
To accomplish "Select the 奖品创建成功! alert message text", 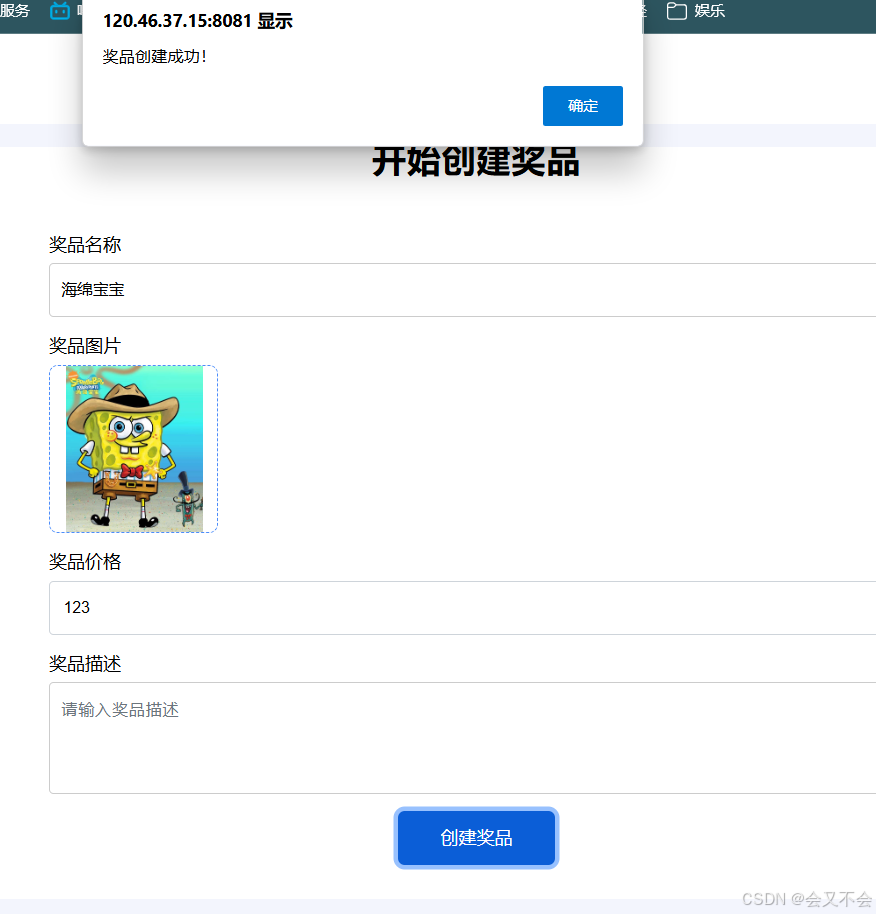I will 154,57.
